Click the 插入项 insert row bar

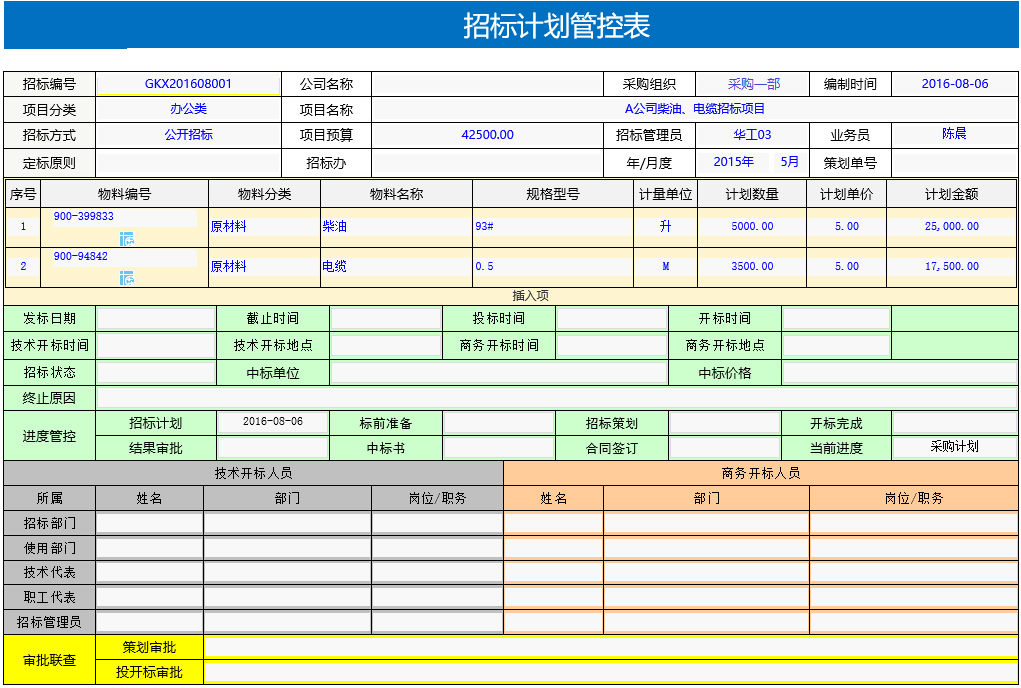tap(530, 296)
